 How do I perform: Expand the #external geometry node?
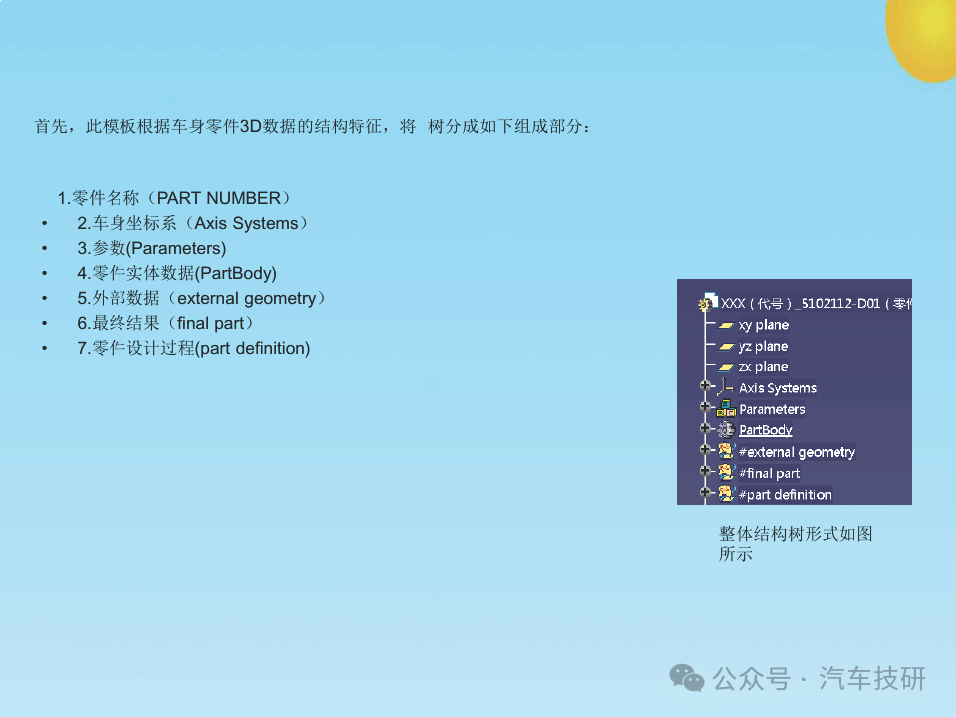tap(705, 449)
